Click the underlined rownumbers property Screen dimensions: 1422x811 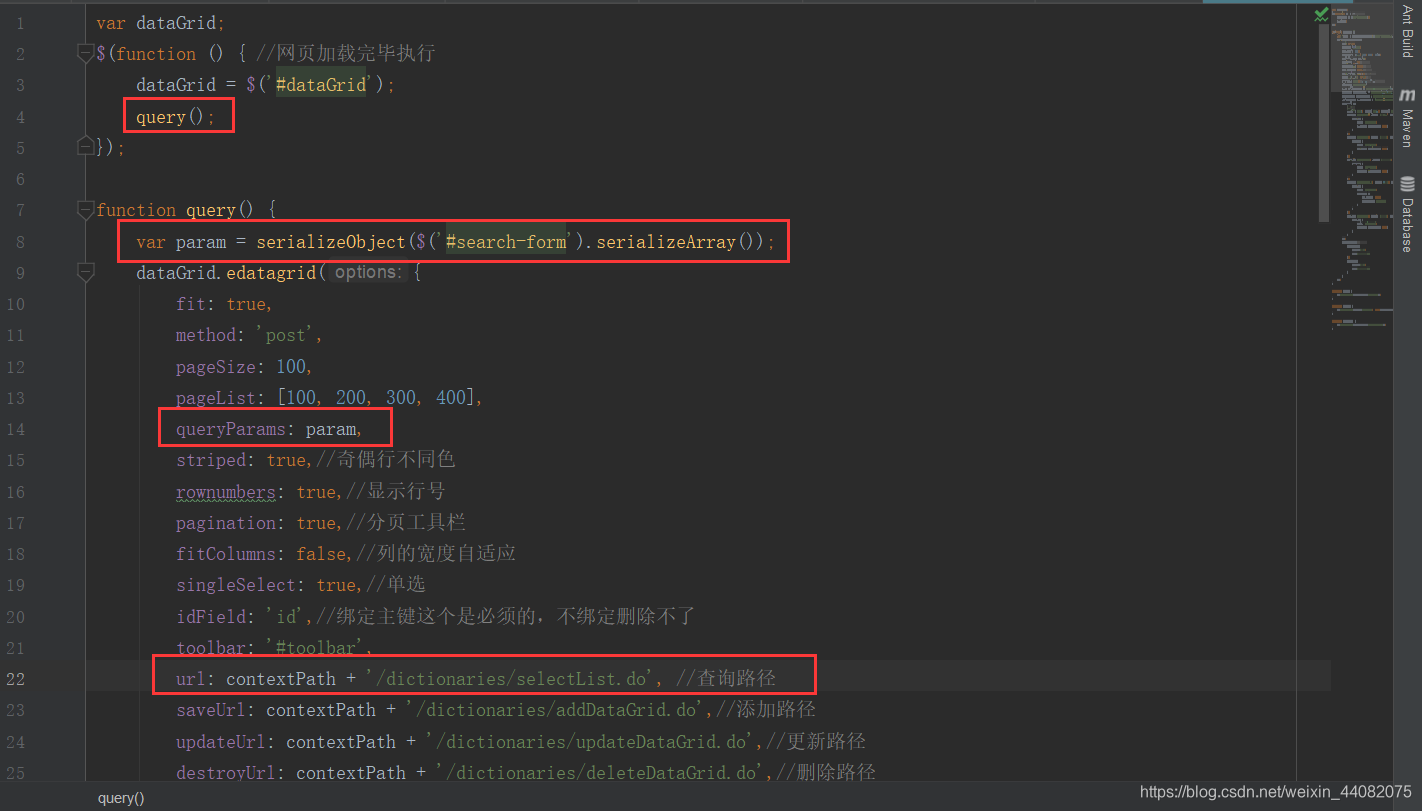(226, 492)
